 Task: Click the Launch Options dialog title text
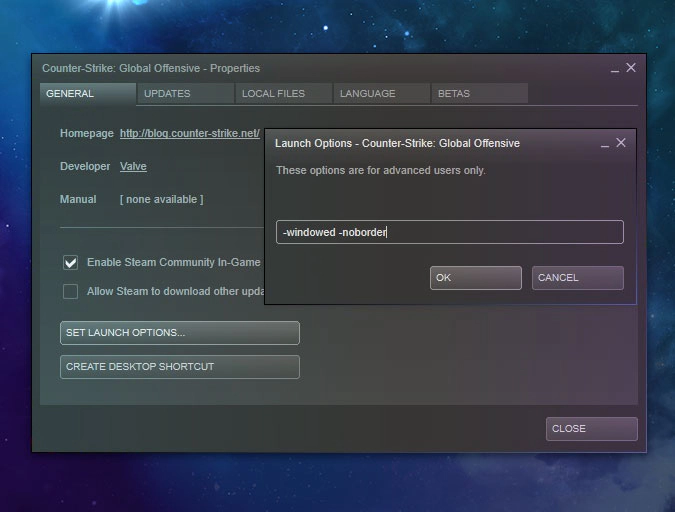pyautogui.click(x=397, y=143)
